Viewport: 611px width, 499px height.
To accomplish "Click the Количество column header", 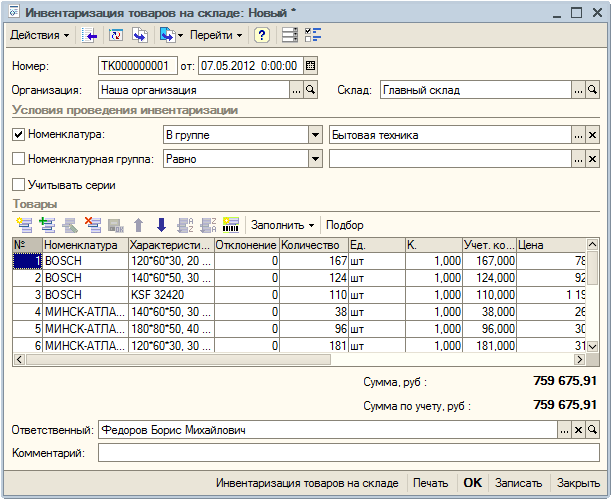I will click(x=314, y=245).
